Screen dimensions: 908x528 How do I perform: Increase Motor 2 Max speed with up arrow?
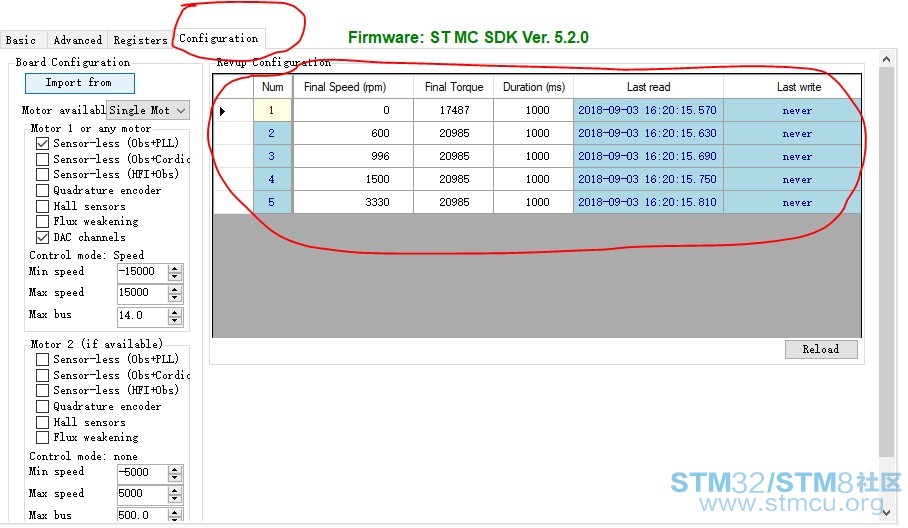(175, 490)
